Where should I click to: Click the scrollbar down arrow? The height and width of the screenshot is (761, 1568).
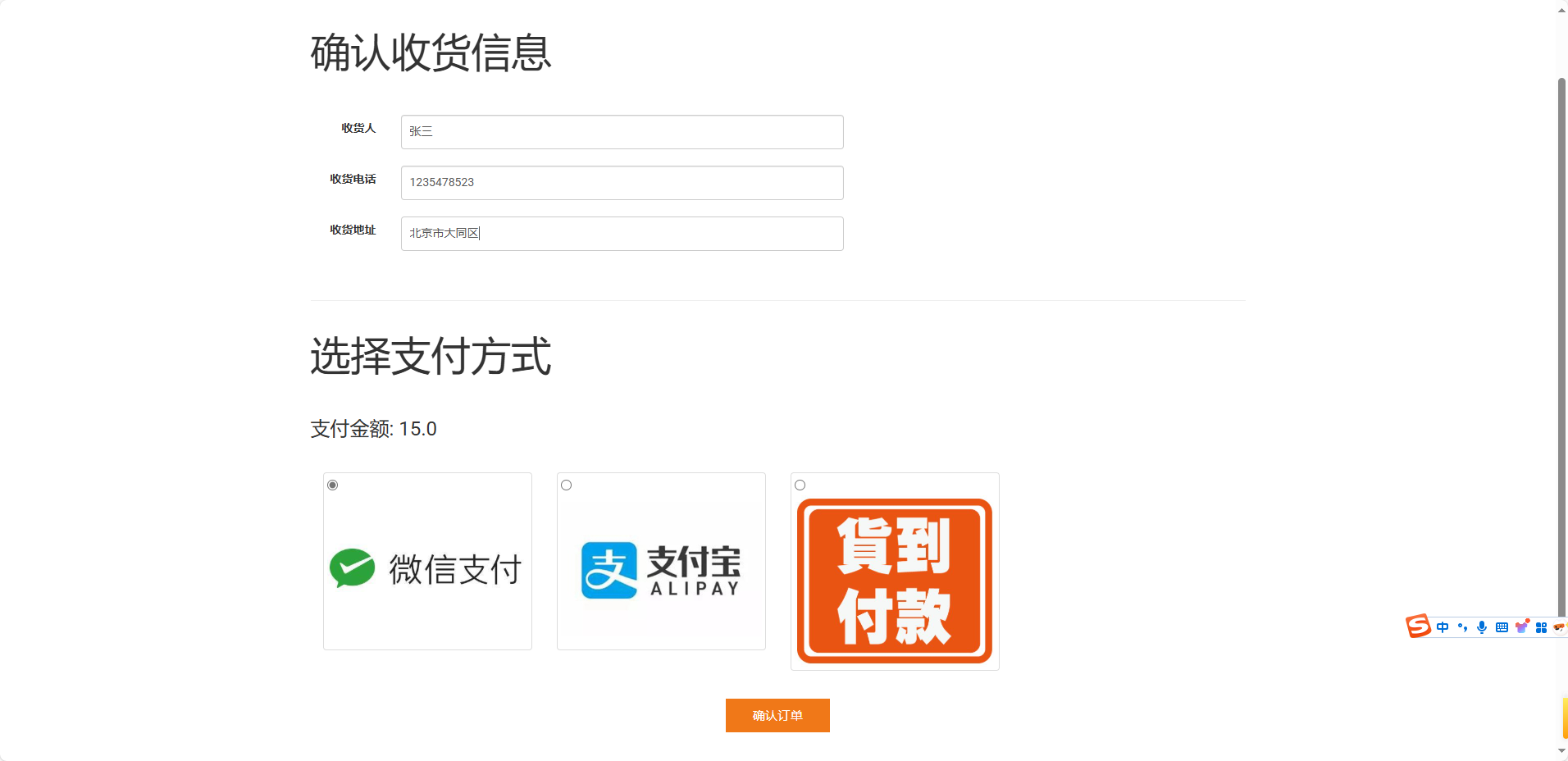tap(1561, 750)
